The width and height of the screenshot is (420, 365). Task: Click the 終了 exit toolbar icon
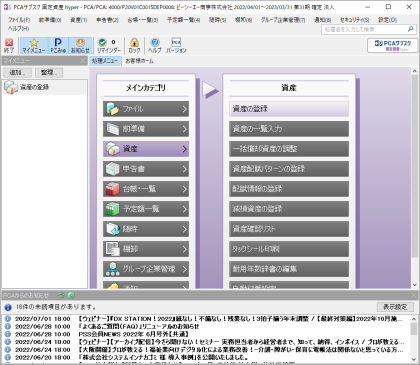click(x=9, y=46)
